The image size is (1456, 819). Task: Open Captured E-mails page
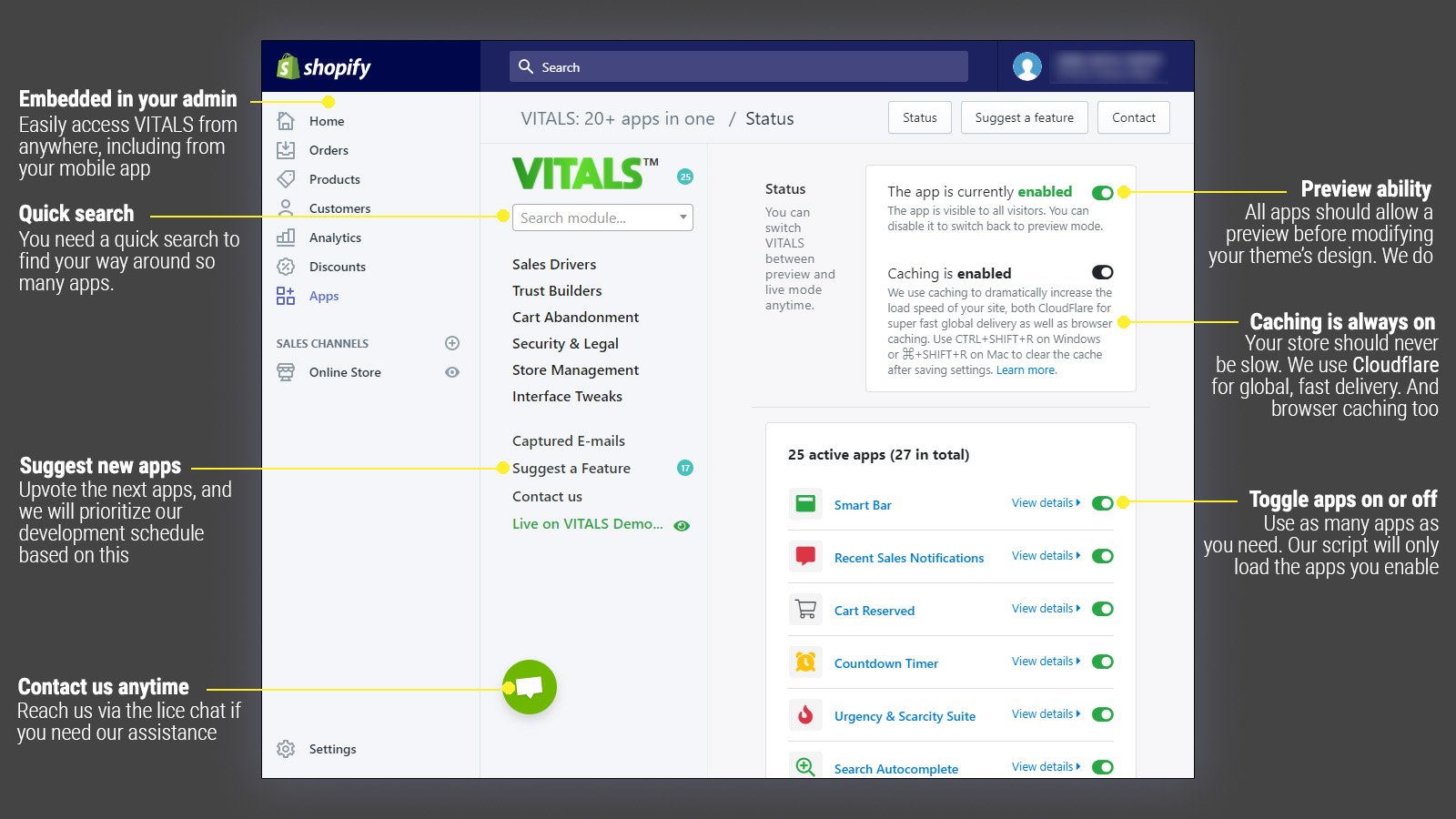point(569,440)
